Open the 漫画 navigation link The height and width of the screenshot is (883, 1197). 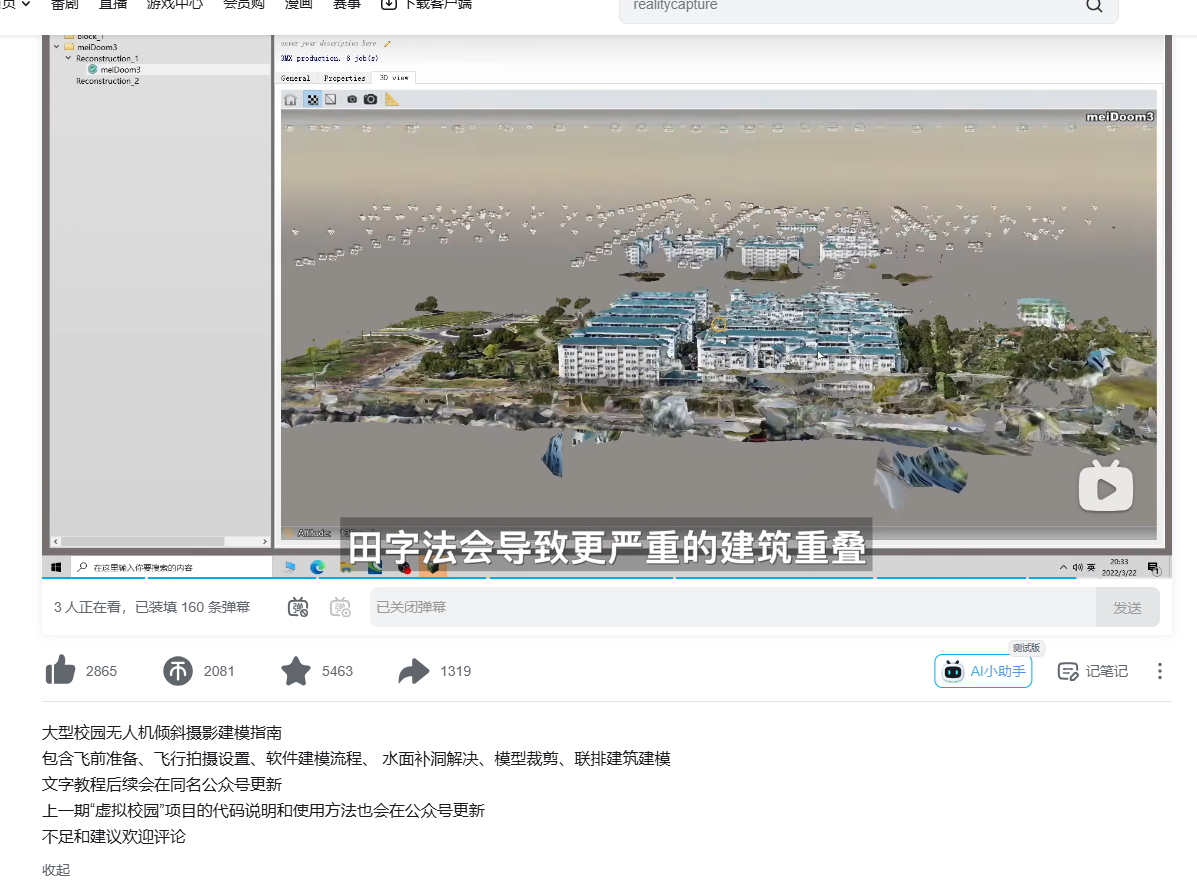click(x=298, y=5)
